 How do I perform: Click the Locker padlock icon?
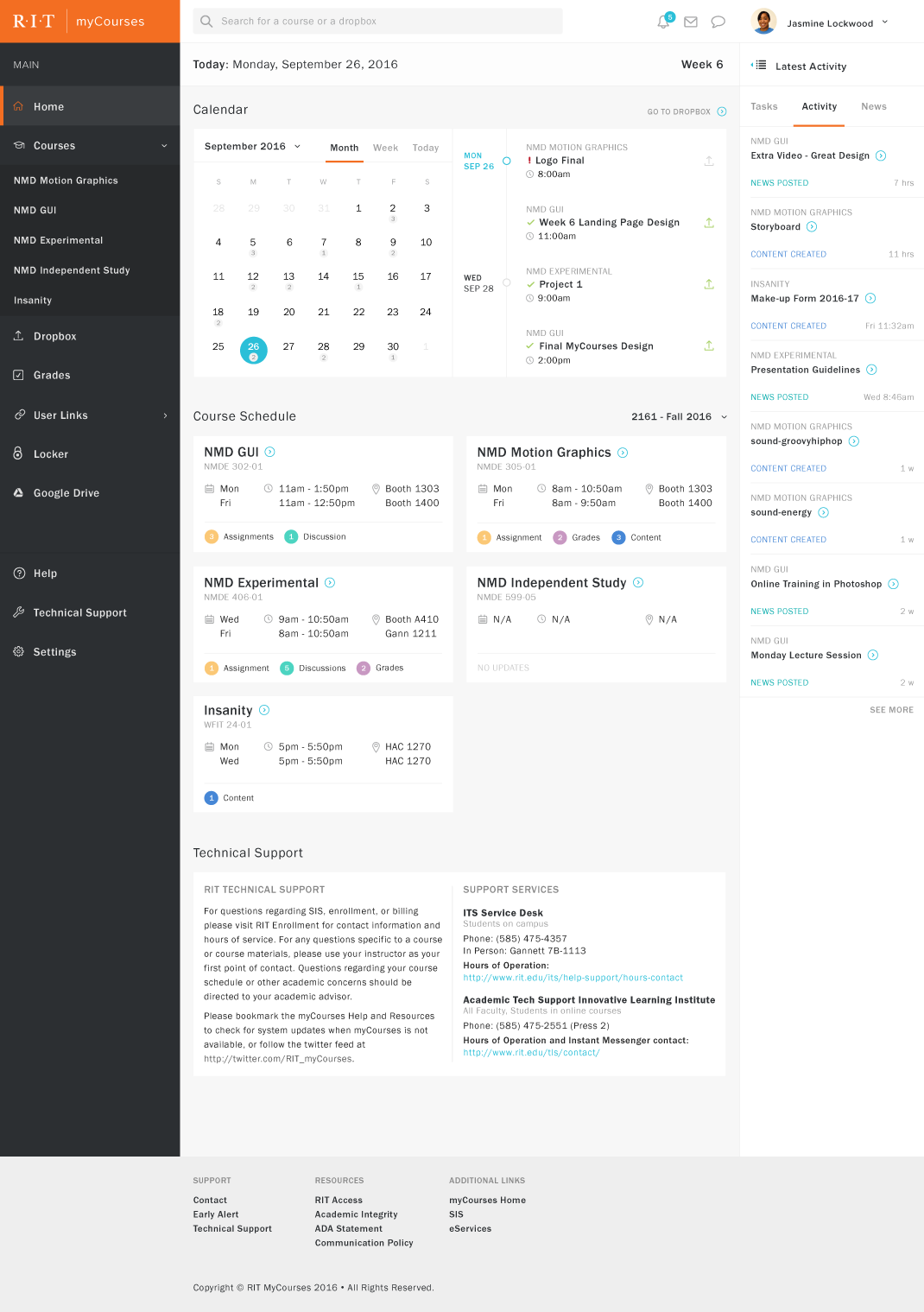(x=18, y=453)
